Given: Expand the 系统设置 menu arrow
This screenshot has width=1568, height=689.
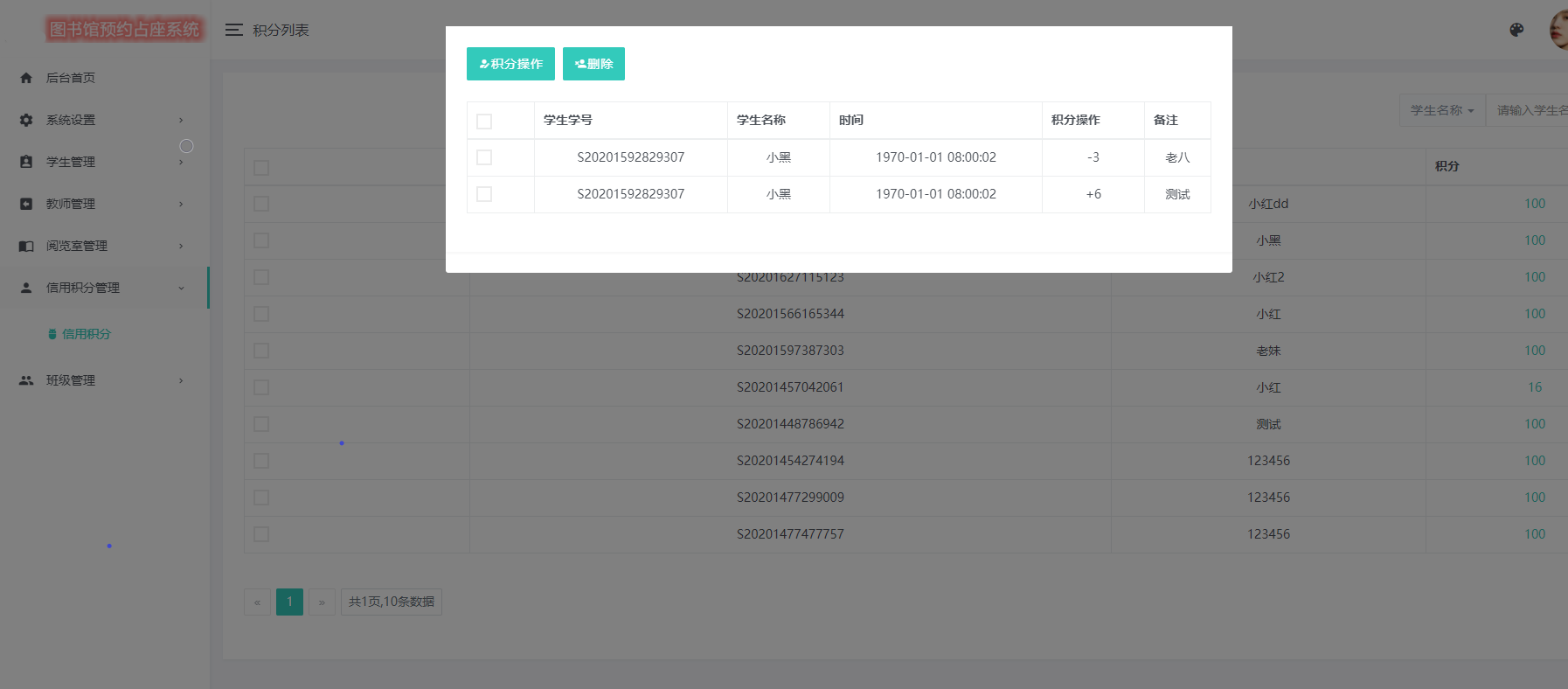Looking at the screenshot, I should [x=181, y=120].
